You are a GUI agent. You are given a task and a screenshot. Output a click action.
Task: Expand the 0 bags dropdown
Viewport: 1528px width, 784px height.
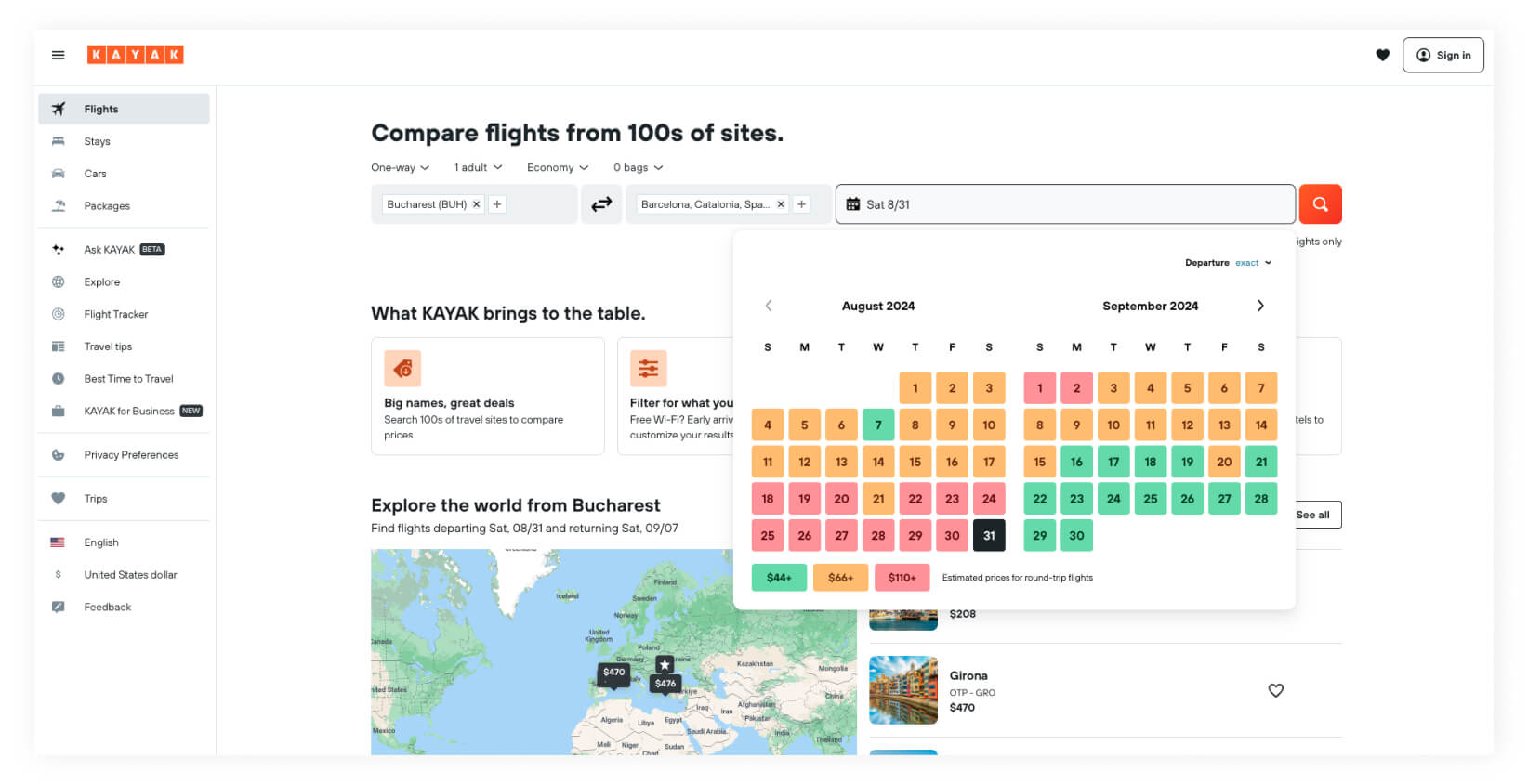coord(639,168)
